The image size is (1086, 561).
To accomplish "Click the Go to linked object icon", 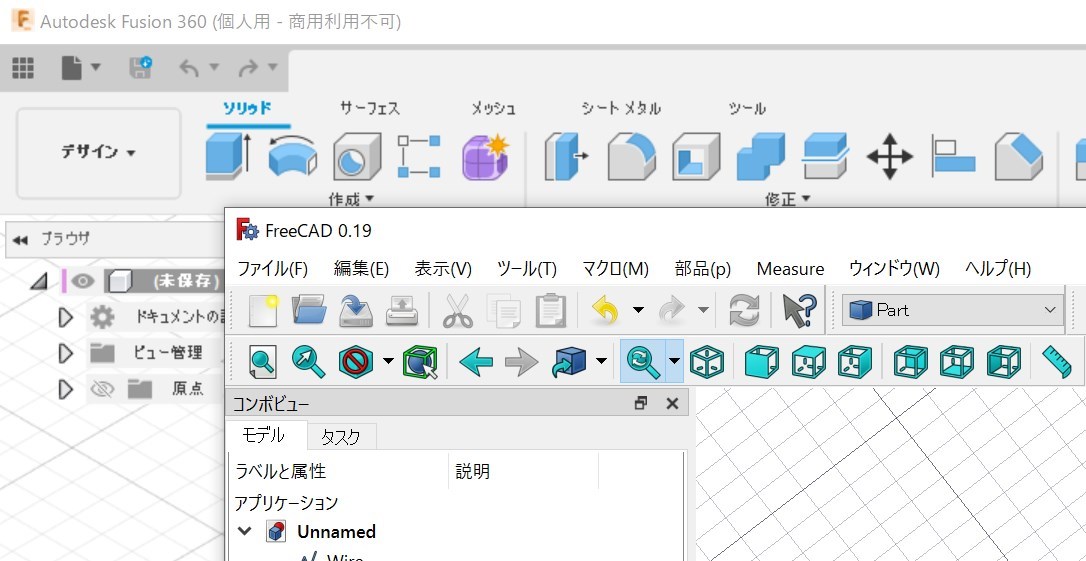I will tap(569, 362).
